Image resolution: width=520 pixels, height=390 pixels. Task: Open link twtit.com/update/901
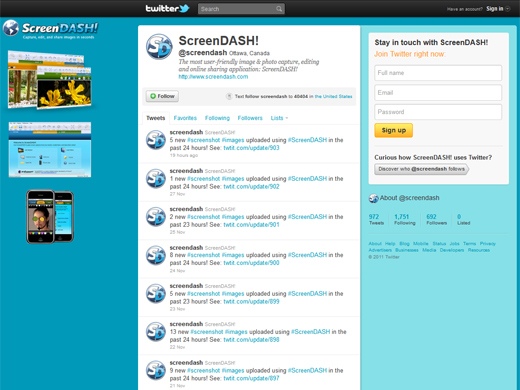point(251,225)
